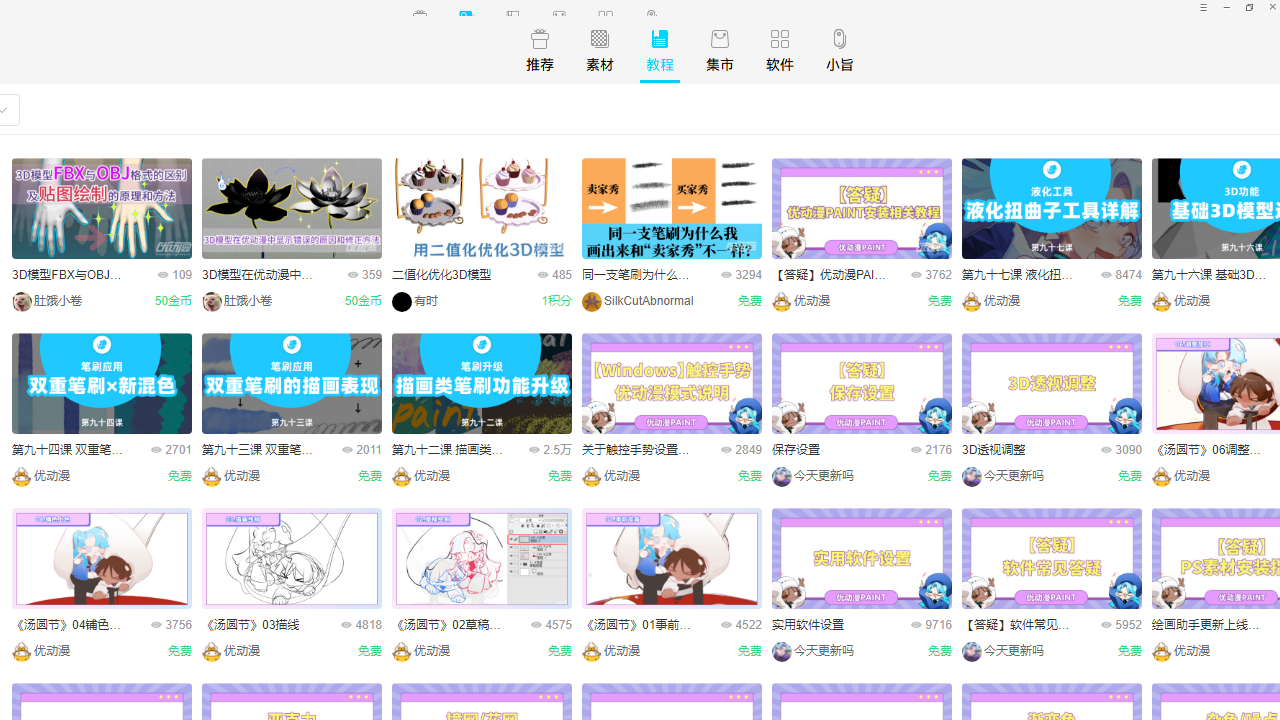
Task: Click the 今天更新吗 avatar on 实用软件设置 card
Action: click(x=781, y=651)
